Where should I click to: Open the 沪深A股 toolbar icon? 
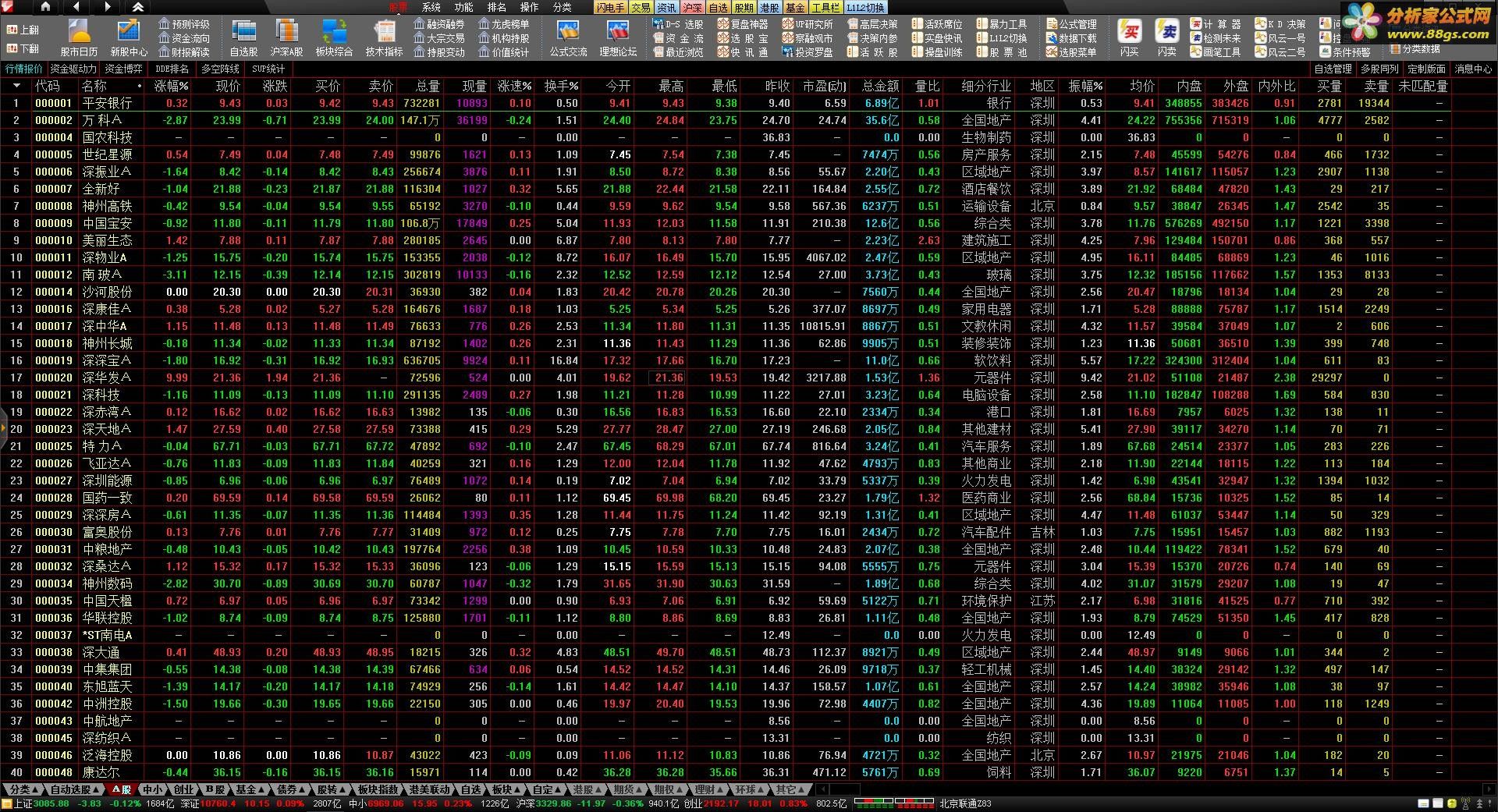[286, 38]
